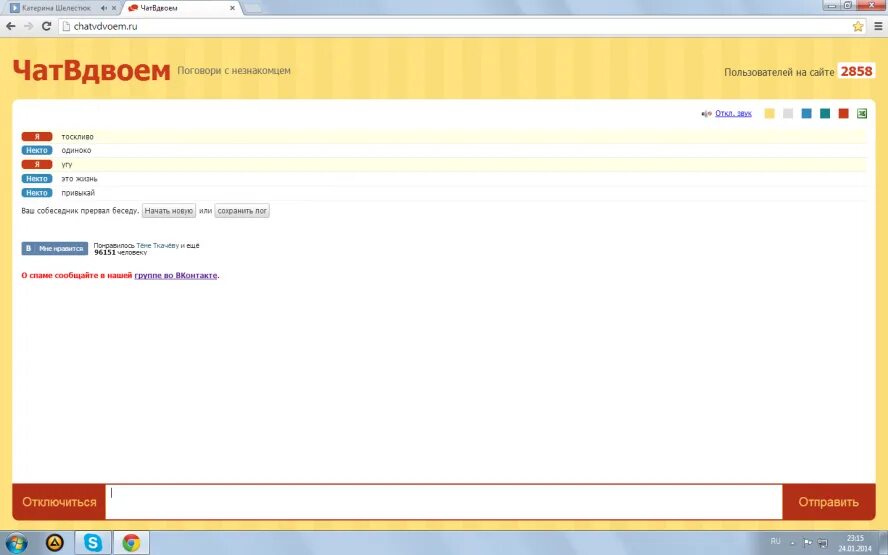Open the группе во ВКонтакте link
This screenshot has width=888, height=555.
click(176, 275)
